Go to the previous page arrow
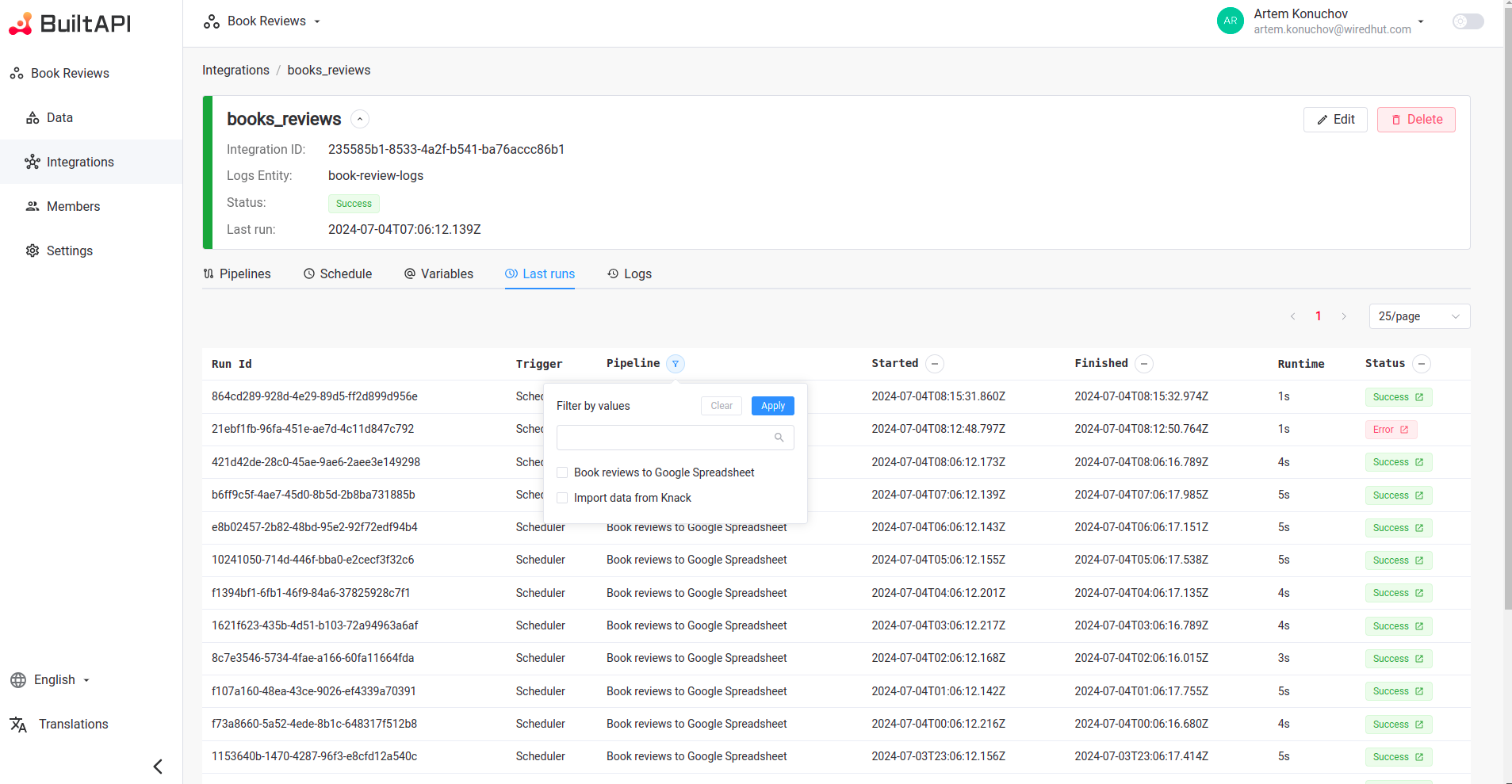1512x784 pixels. [1293, 316]
